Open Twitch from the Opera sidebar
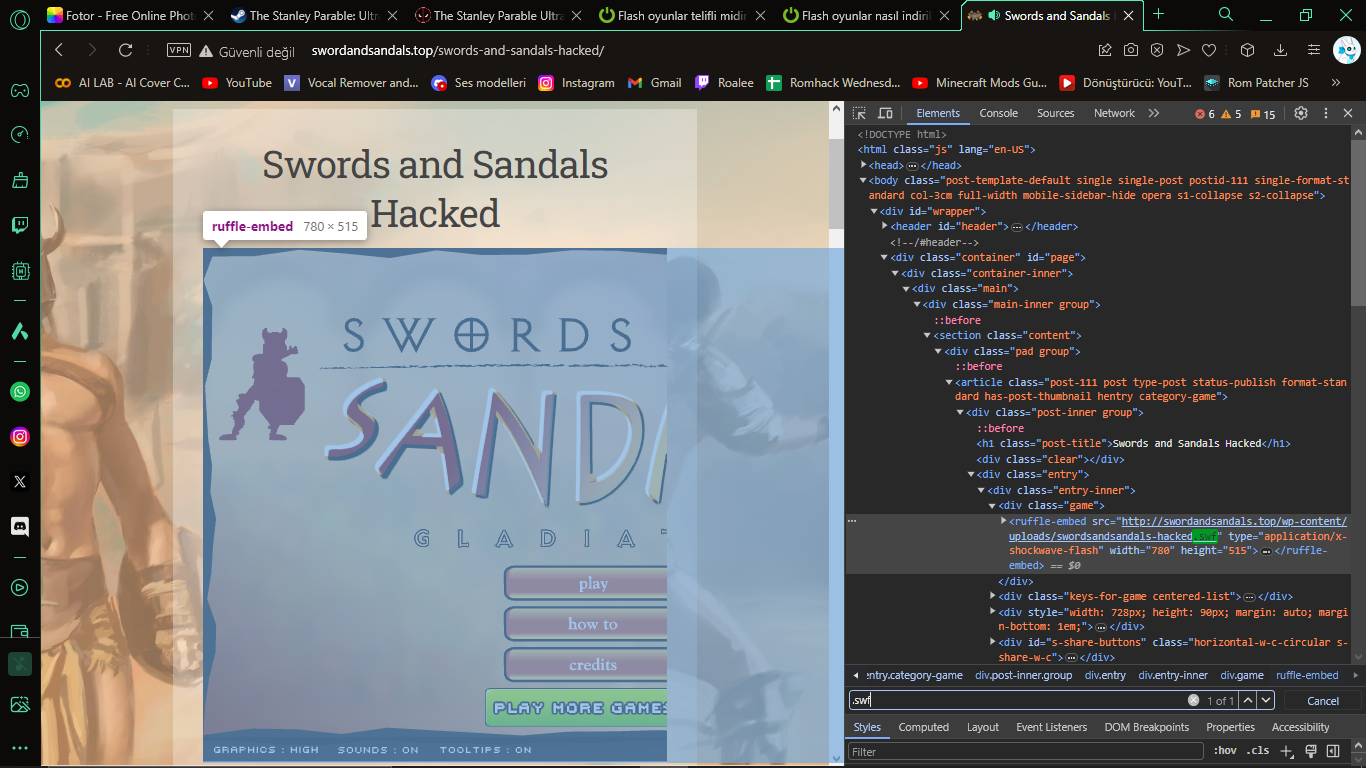The height and width of the screenshot is (768, 1366). point(20,225)
